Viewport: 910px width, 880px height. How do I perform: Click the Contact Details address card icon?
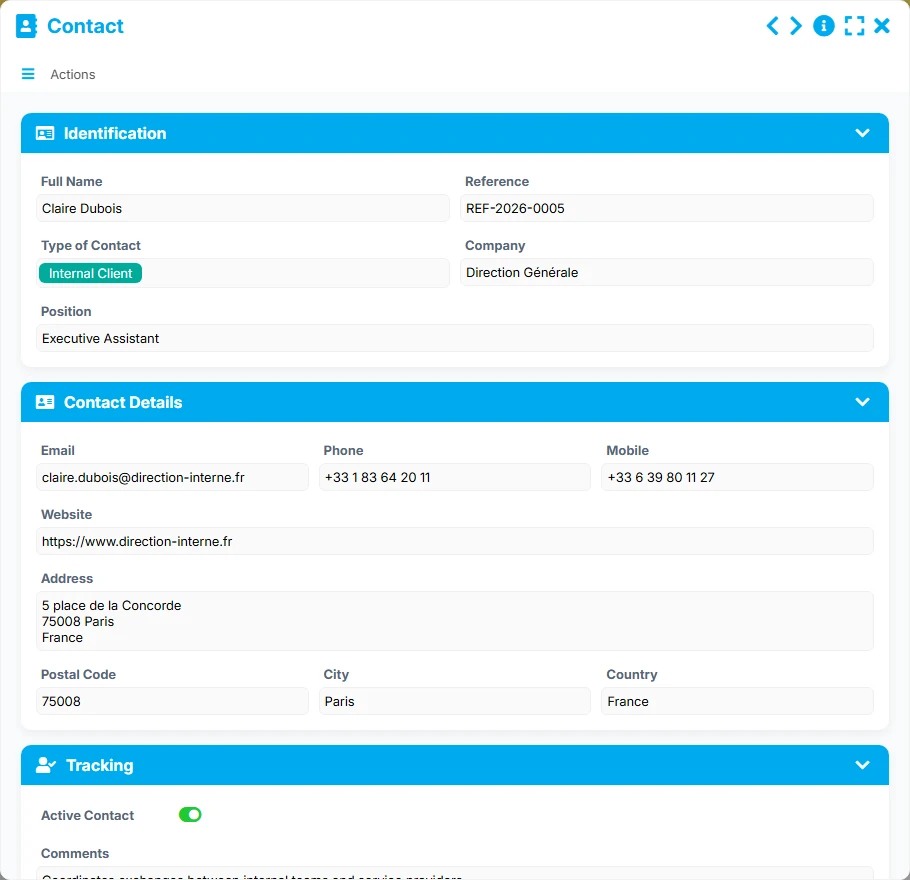tap(45, 402)
